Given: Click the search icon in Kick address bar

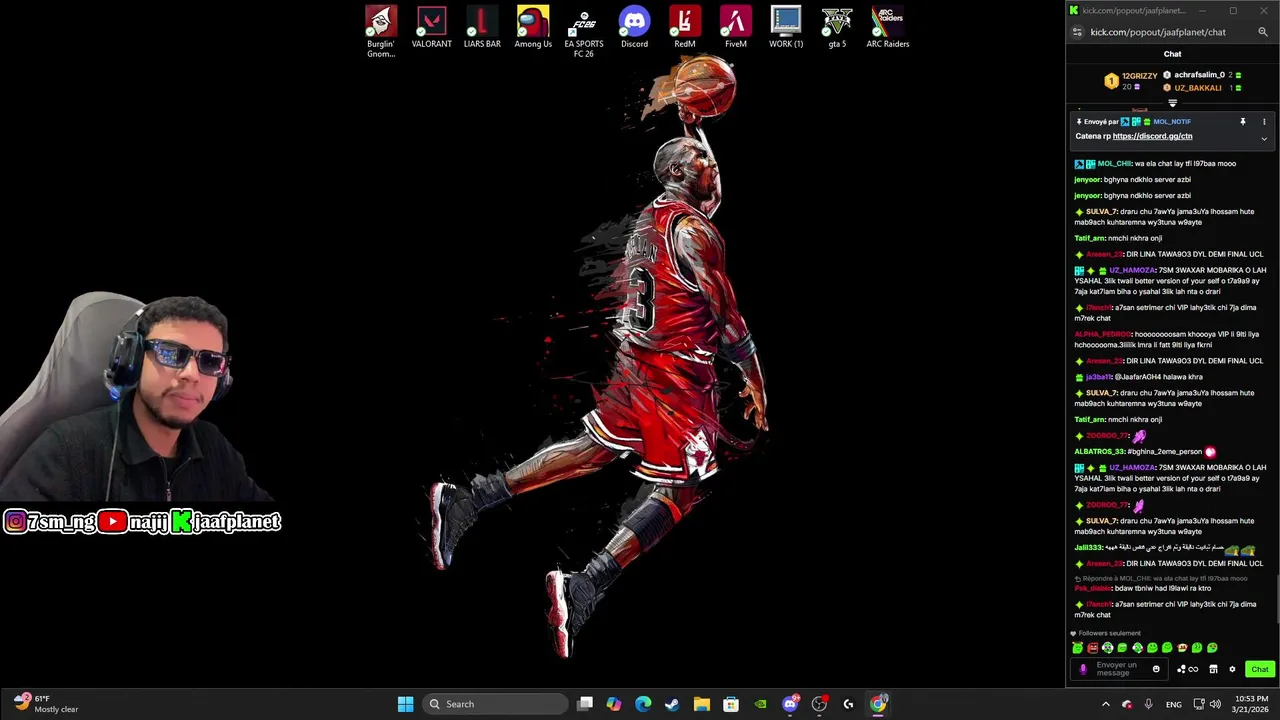Looking at the screenshot, I should 1262,32.
